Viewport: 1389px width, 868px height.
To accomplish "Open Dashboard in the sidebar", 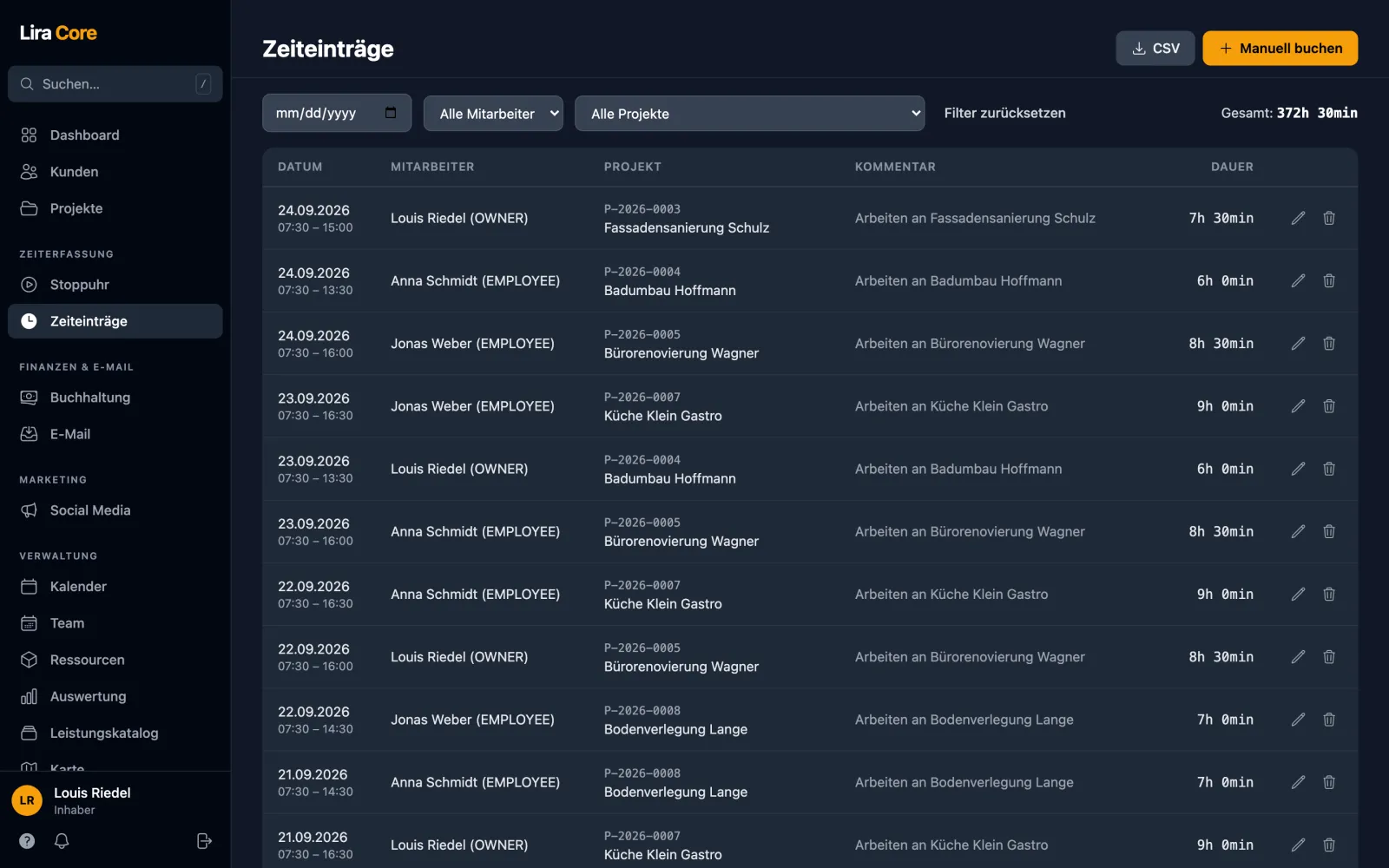I will pyautogui.click(x=115, y=135).
